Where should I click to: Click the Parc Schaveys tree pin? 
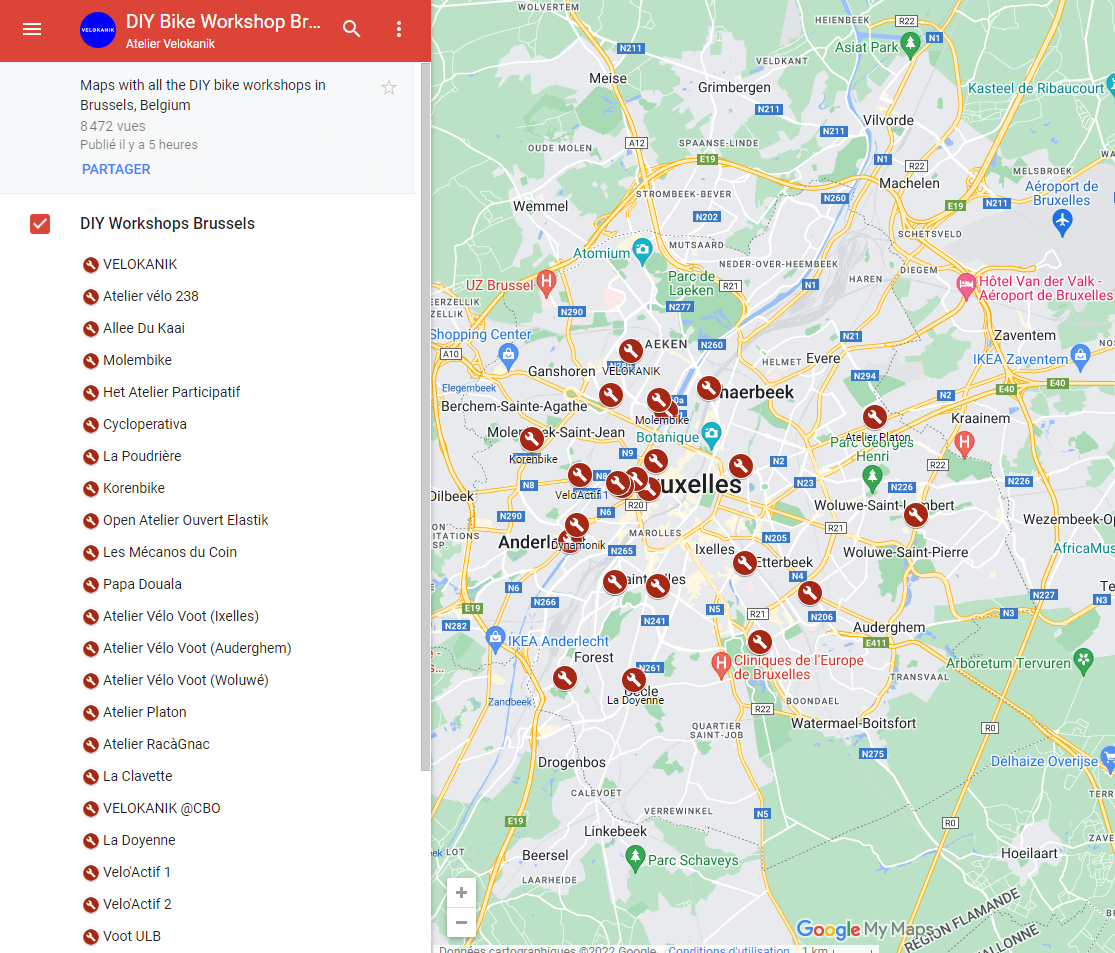click(635, 858)
